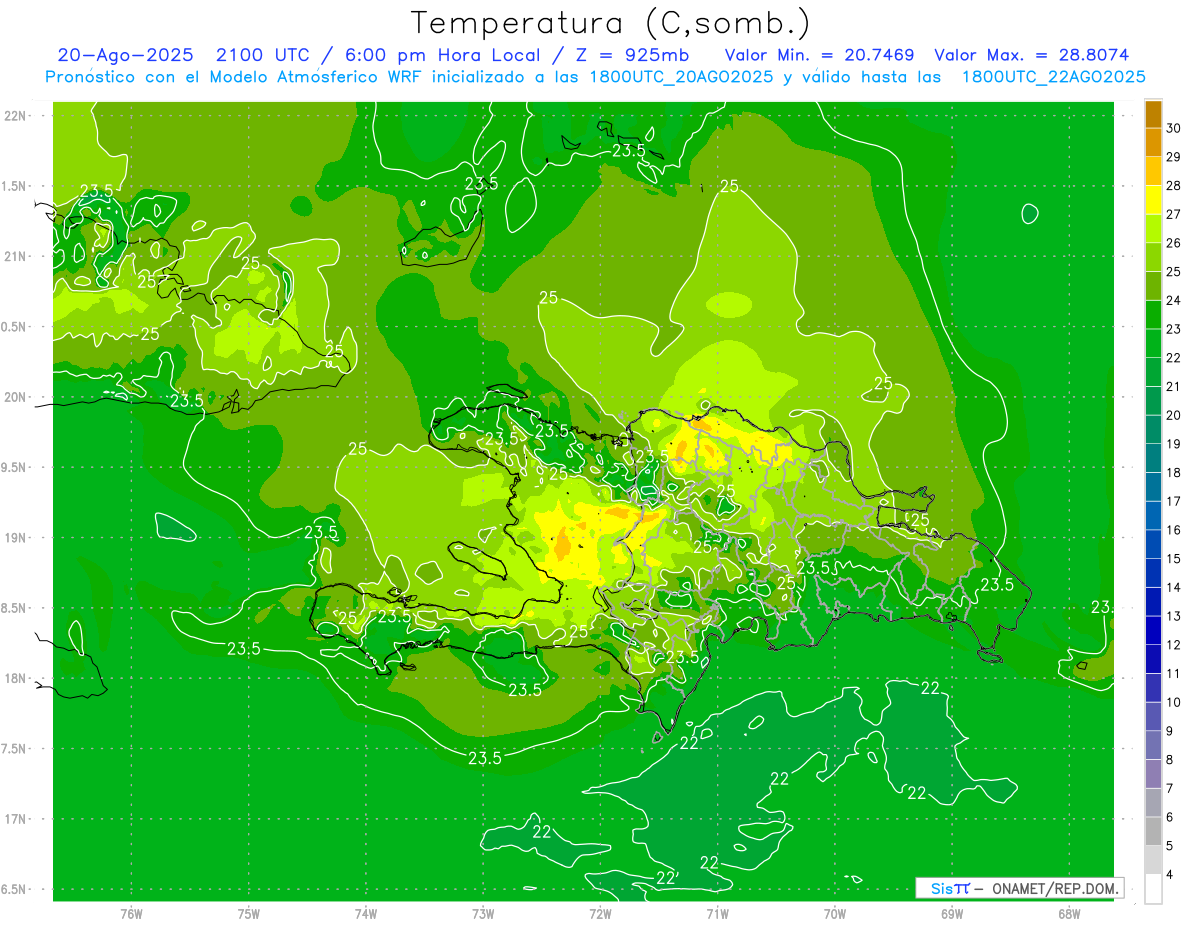Click the colorbar scale label 29

click(1174, 157)
